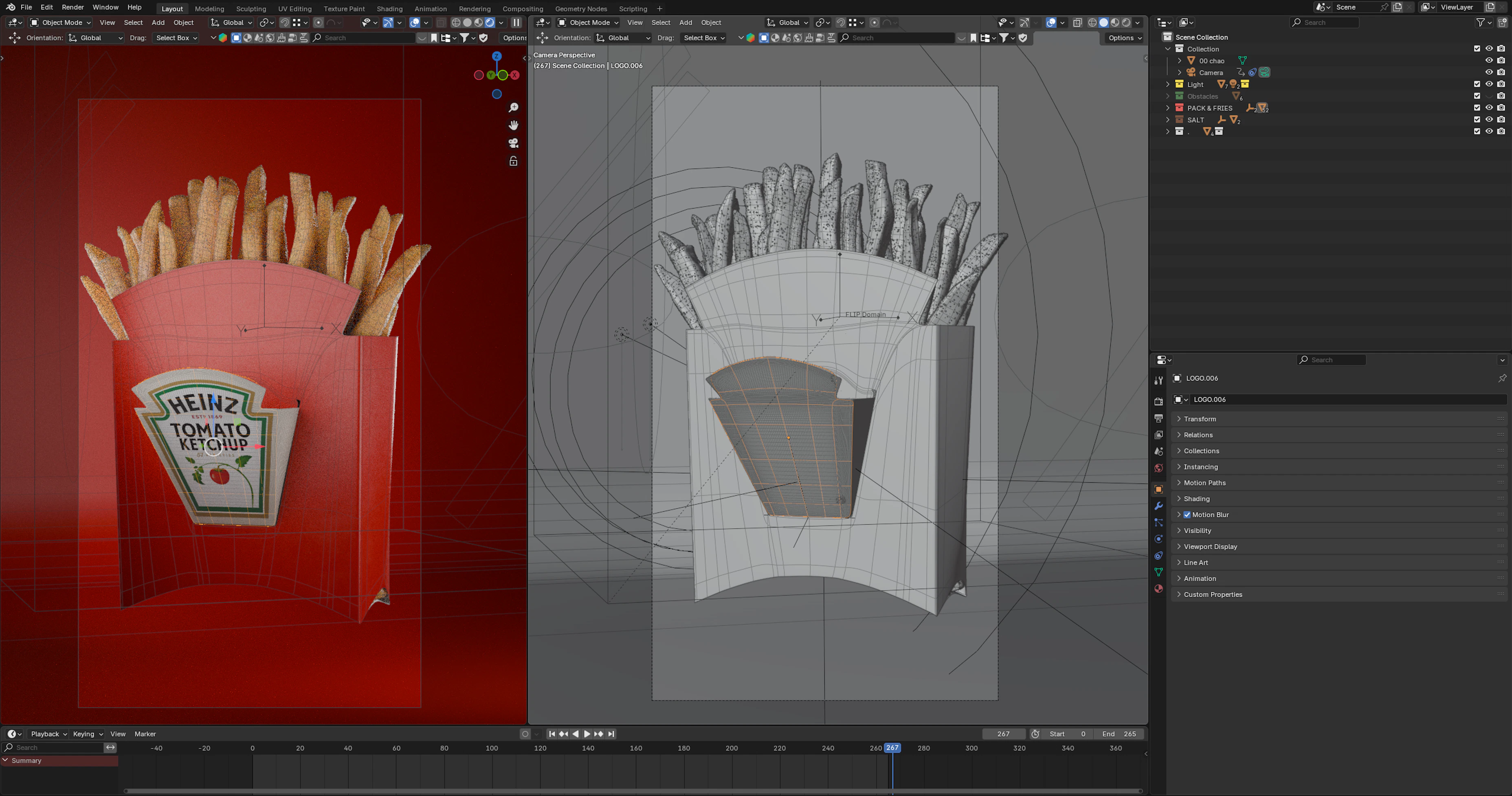Click the zoom magnifier gizmo in left viewport
Image resolution: width=1512 pixels, height=796 pixels.
[514, 108]
